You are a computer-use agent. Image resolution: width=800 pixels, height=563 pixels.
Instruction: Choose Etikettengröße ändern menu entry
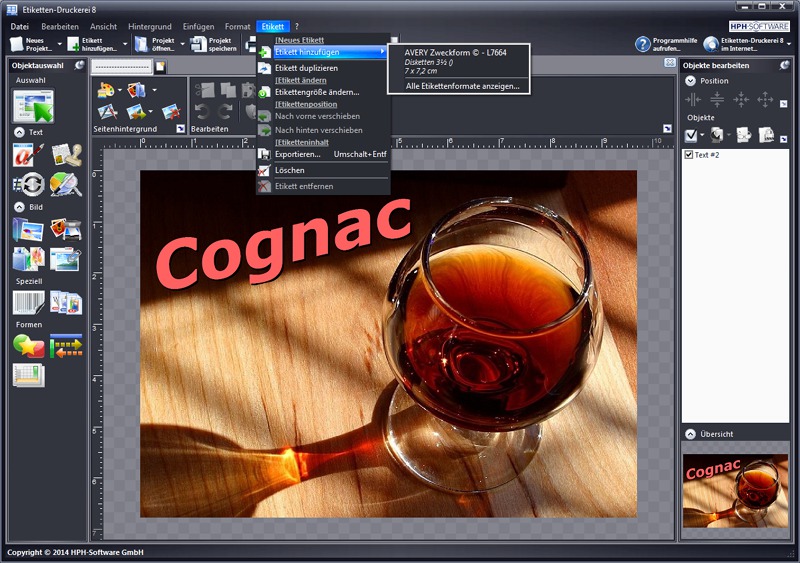coord(323,92)
